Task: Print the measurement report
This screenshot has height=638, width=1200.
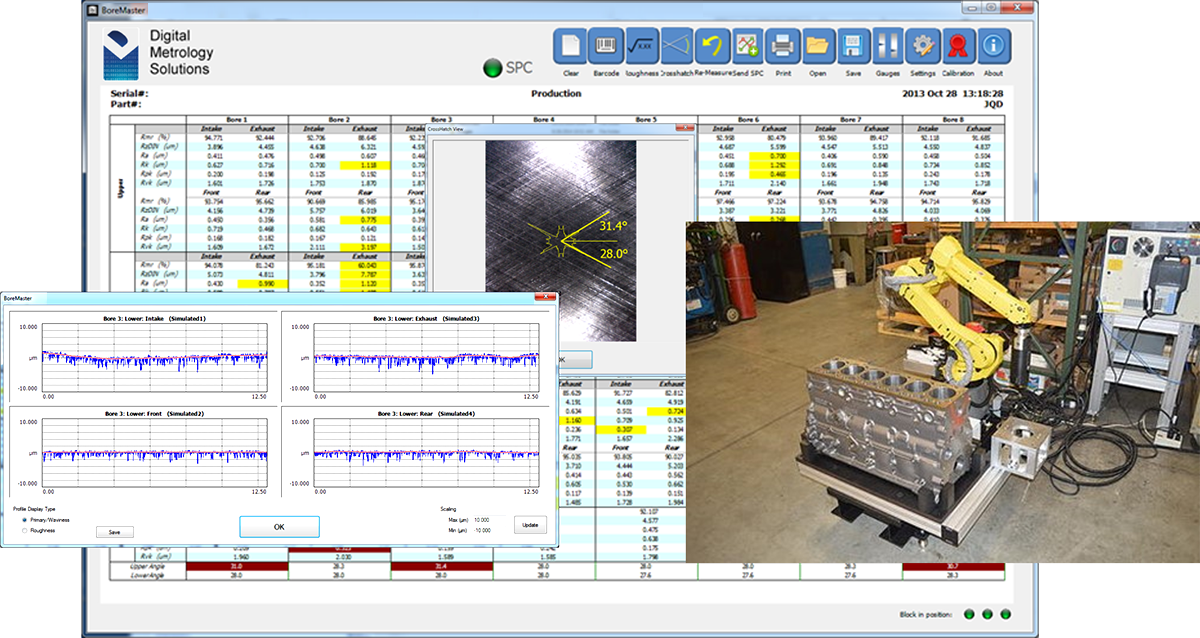Action: coord(782,46)
